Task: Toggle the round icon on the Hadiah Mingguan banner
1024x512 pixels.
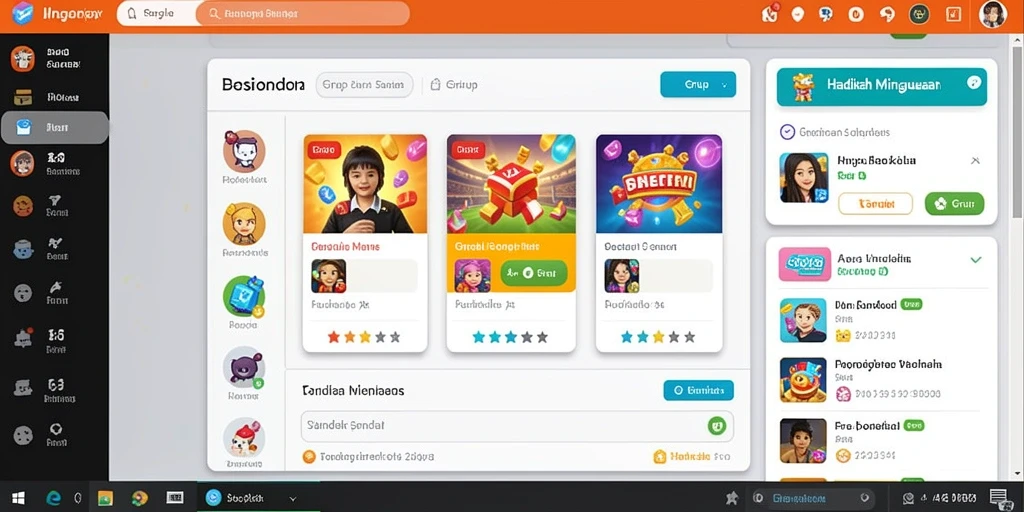Action: pyautogui.click(x=974, y=82)
